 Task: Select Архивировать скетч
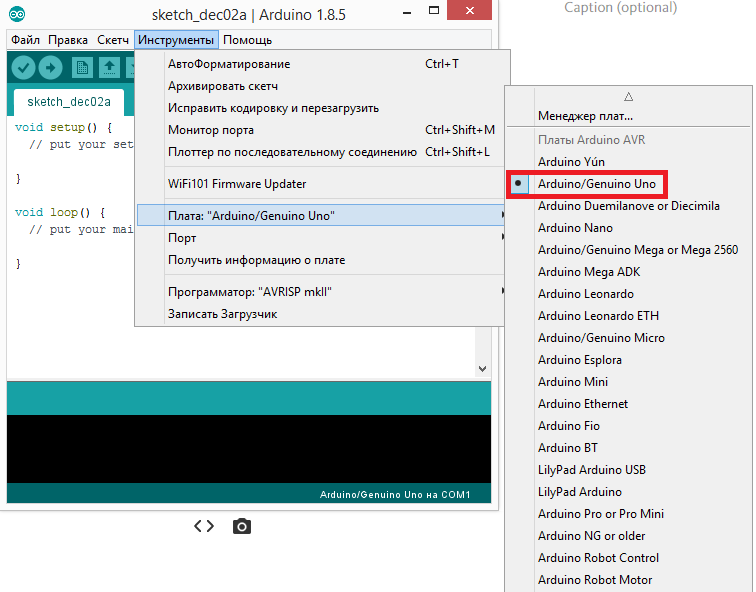click(x=321, y=86)
